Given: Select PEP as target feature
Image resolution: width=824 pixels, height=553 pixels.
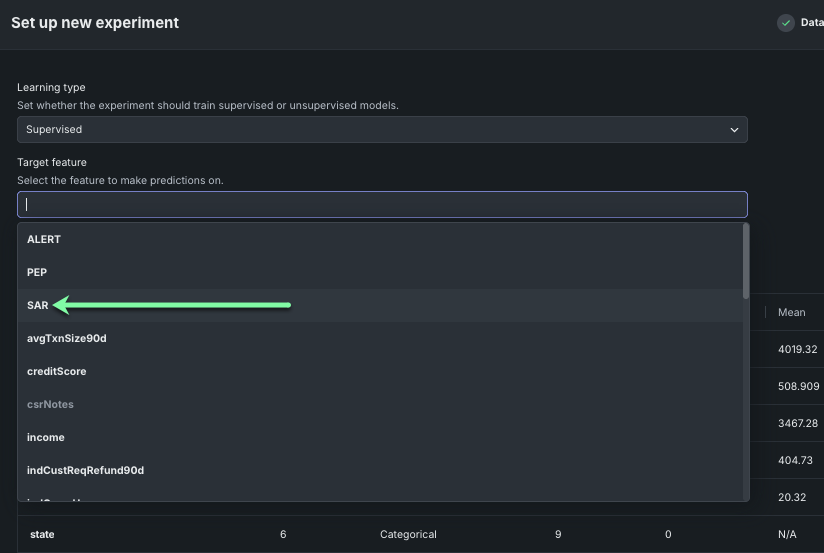Looking at the screenshot, I should pyautogui.click(x=37, y=272).
